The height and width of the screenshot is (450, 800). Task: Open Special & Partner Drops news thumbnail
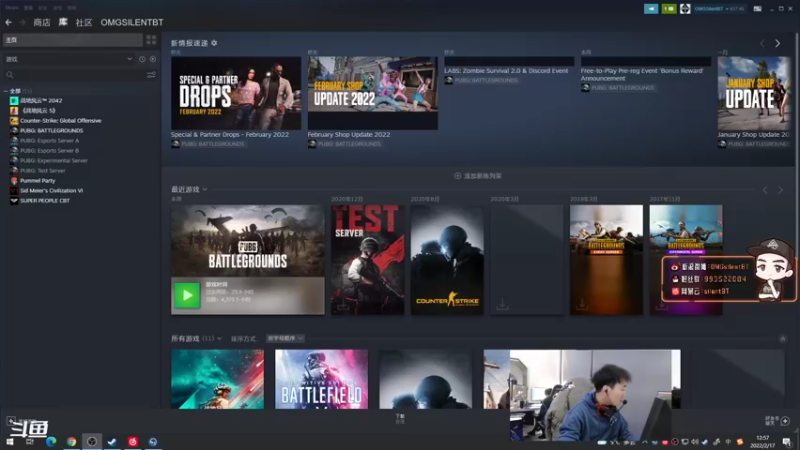[236, 93]
